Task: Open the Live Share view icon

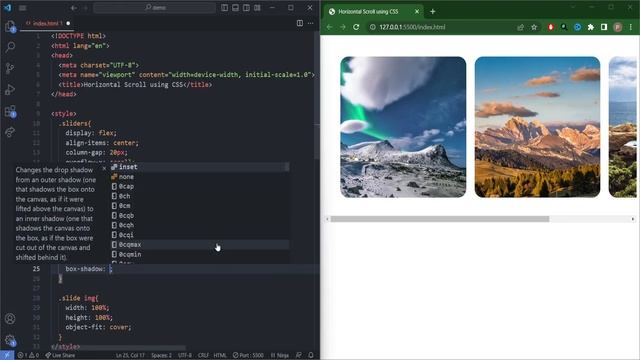Action: (10, 132)
